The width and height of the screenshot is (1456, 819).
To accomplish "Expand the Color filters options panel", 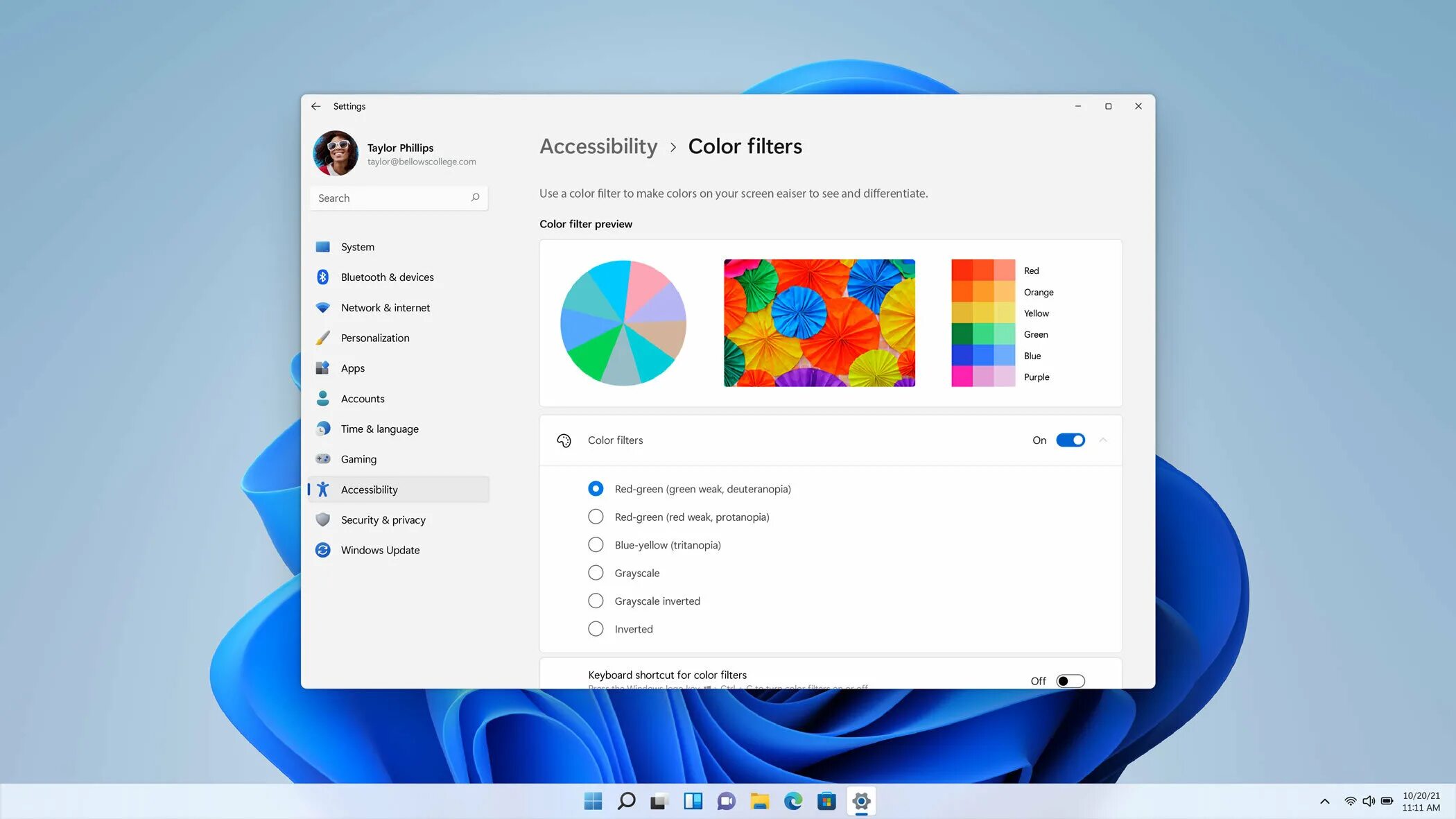I will [1103, 440].
